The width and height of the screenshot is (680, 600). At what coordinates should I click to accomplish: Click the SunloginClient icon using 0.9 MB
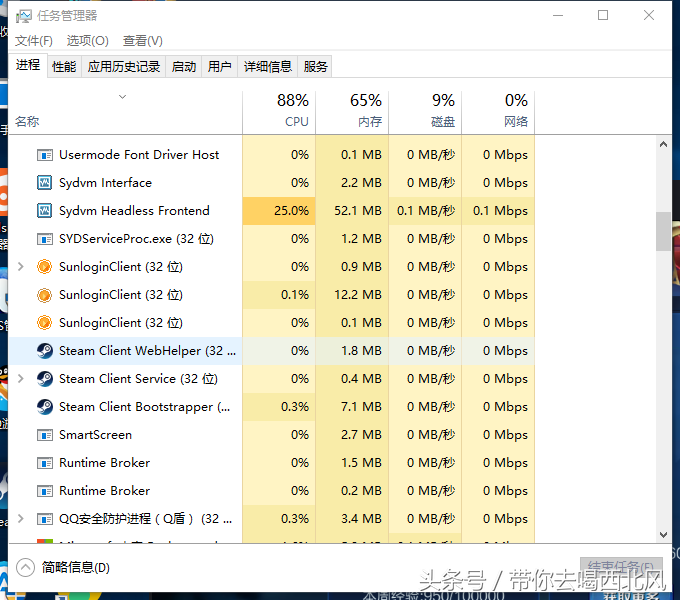point(44,267)
